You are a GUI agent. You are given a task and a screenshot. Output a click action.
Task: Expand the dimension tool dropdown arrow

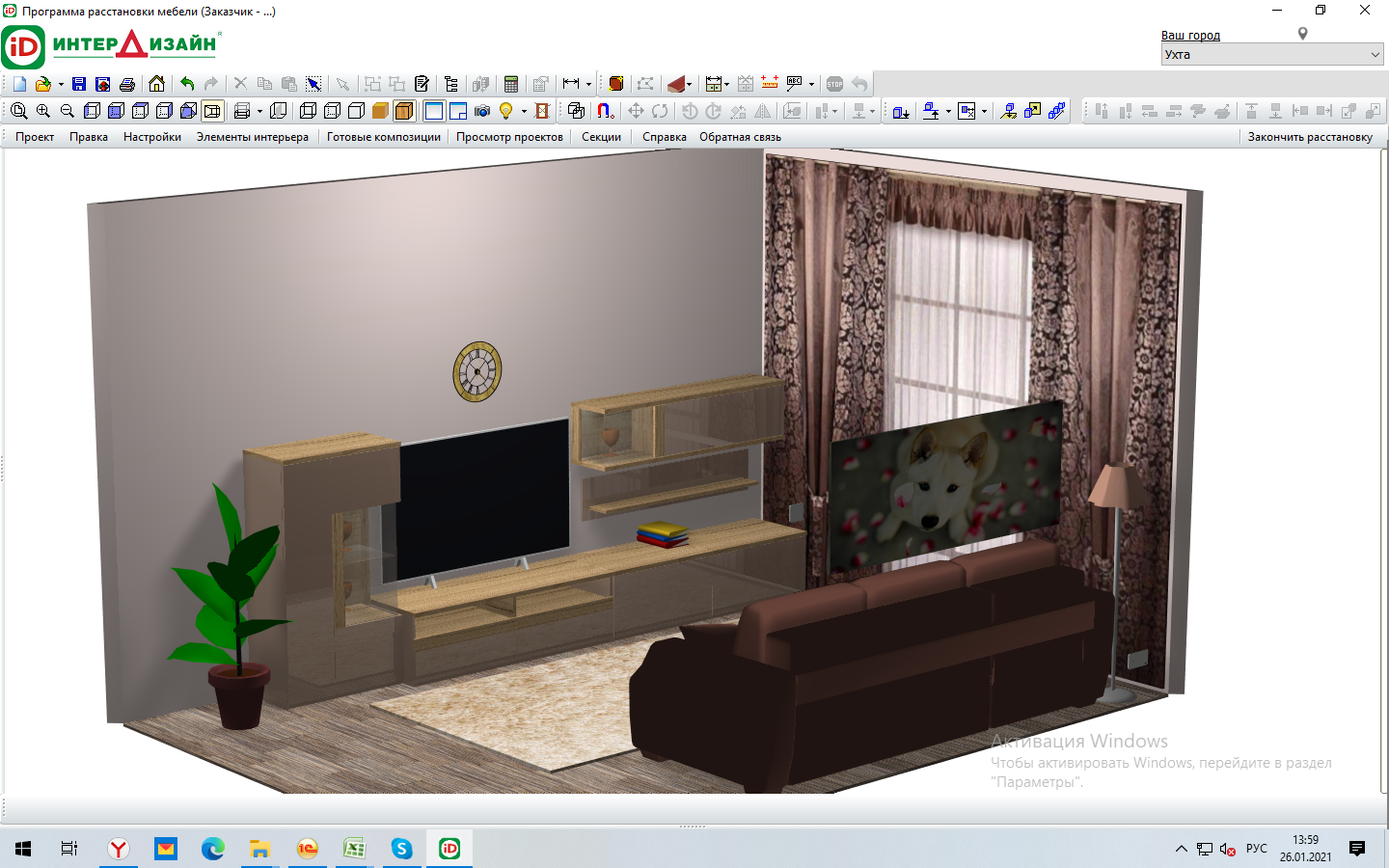(588, 84)
